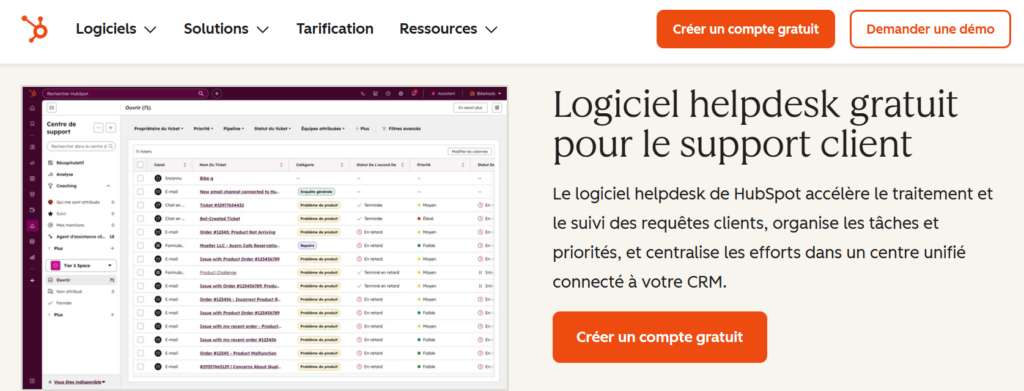The height and width of the screenshot is (391, 1024).
Task: Click En savoir plus button
Action: click(x=470, y=108)
